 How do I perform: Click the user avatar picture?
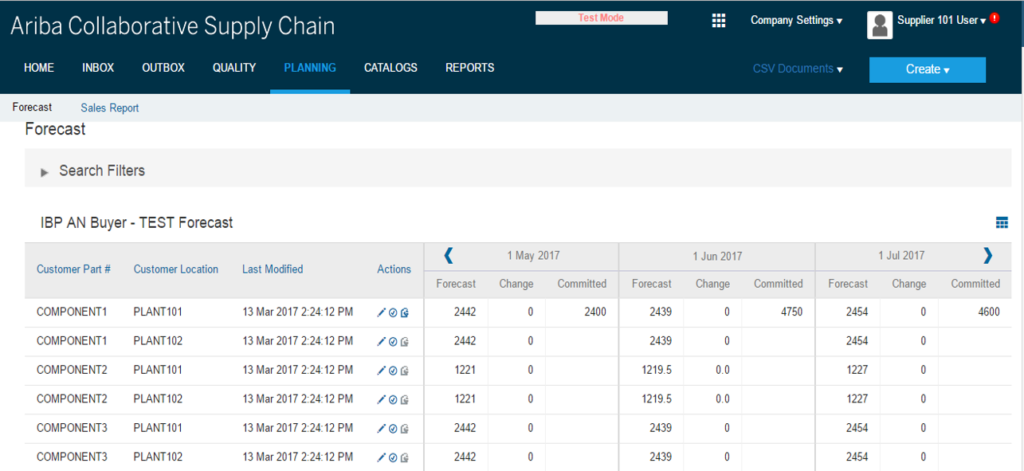[880, 25]
